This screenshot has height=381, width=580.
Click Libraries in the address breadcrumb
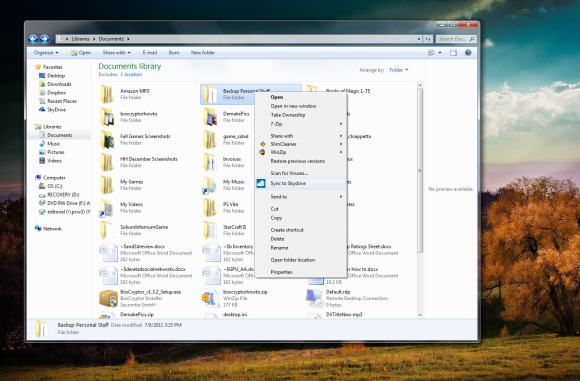[81, 39]
